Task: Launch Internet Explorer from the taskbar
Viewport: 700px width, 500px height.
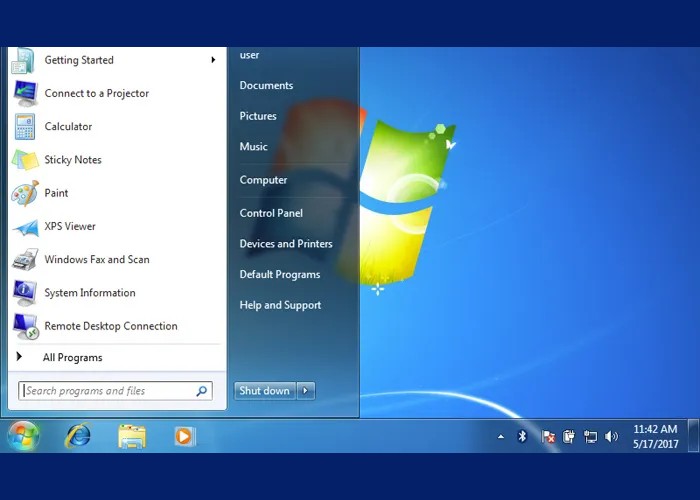Action: [x=77, y=436]
